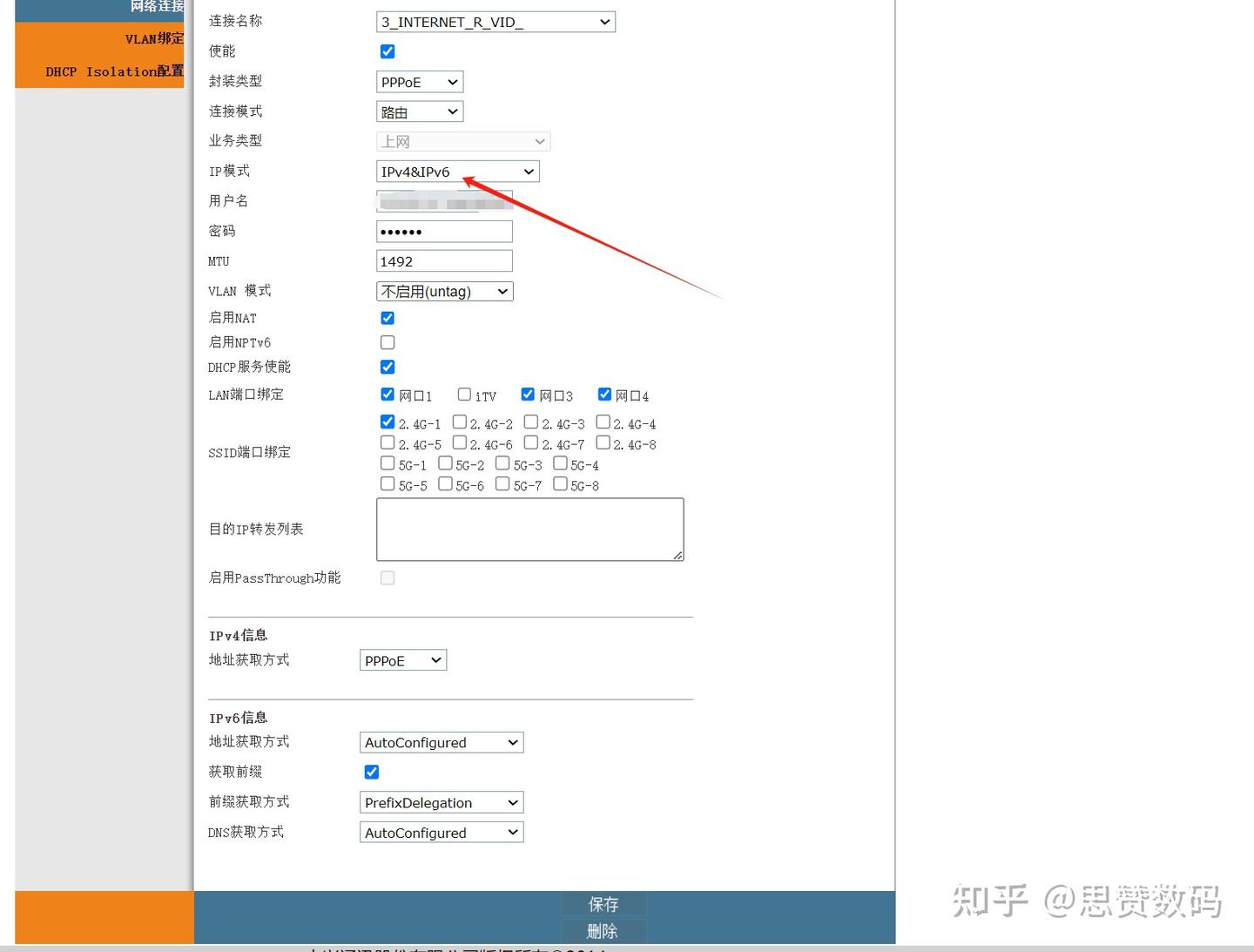Check the 5G-2 SSID checkbox

click(445, 463)
